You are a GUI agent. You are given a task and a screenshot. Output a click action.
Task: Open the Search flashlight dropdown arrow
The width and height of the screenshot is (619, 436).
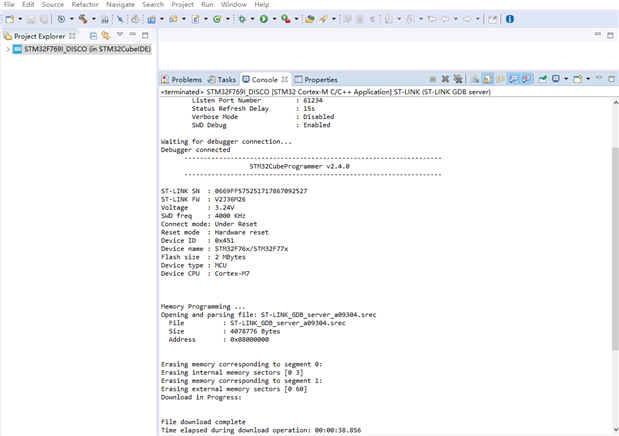(x=334, y=19)
